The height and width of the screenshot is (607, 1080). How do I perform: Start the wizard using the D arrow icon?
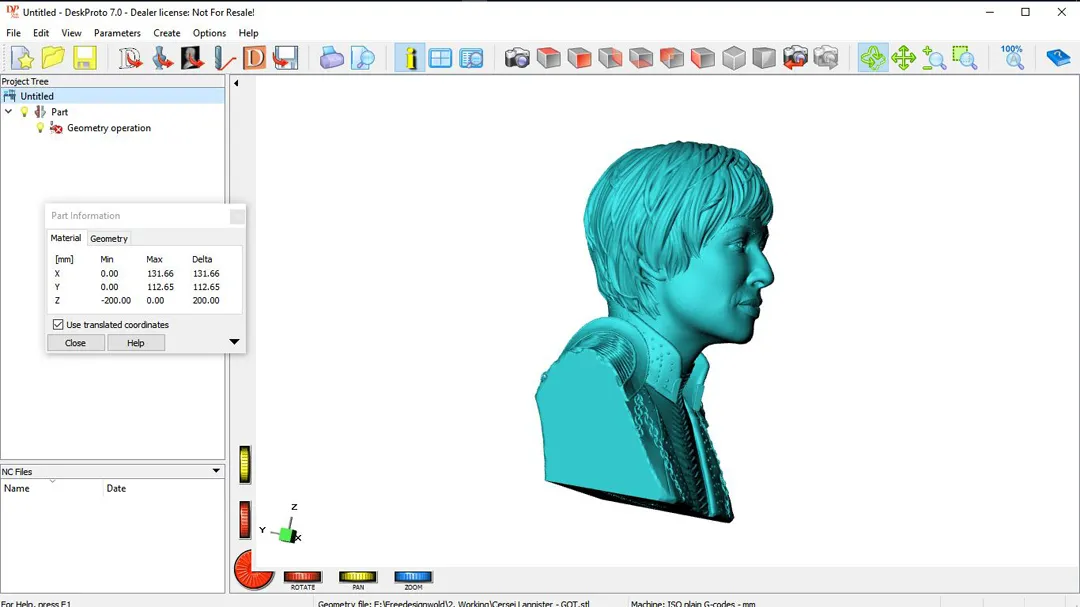(130, 58)
